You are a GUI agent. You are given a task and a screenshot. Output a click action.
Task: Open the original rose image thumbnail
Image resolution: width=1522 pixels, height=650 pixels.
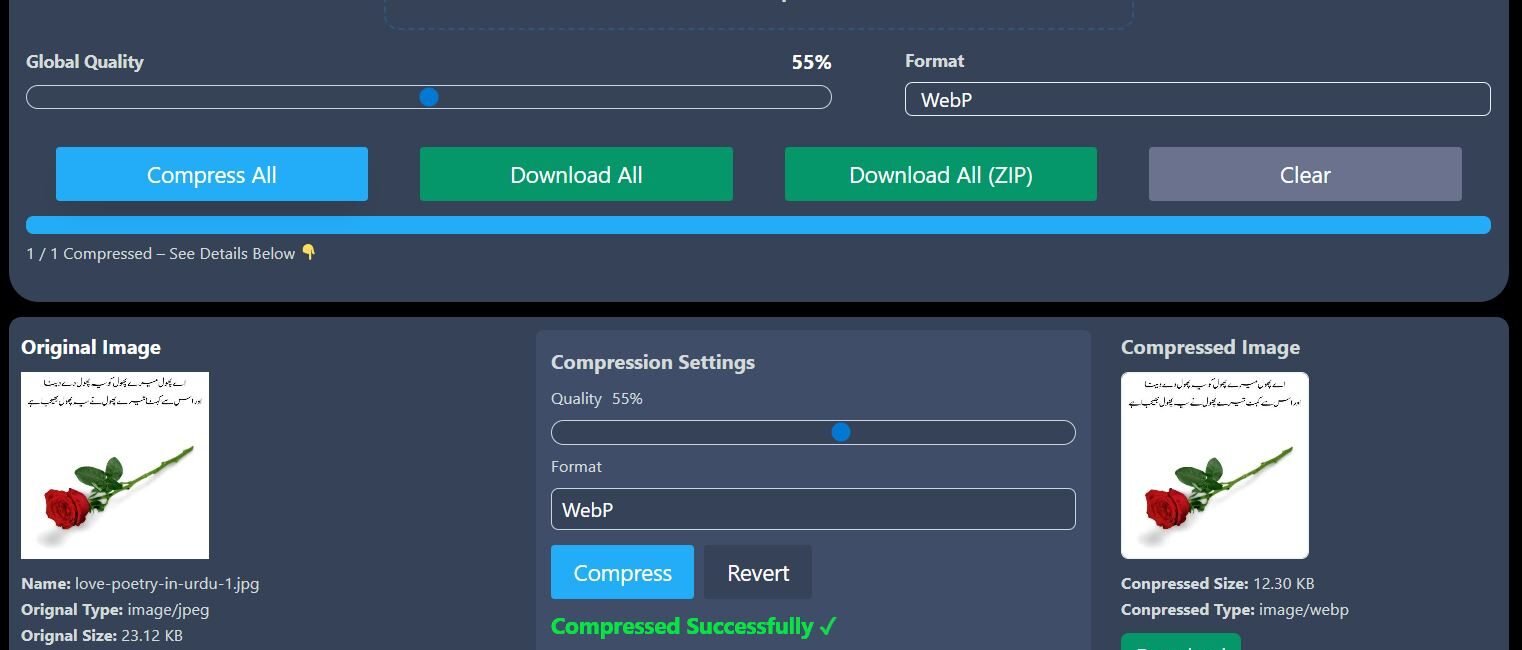[115, 465]
